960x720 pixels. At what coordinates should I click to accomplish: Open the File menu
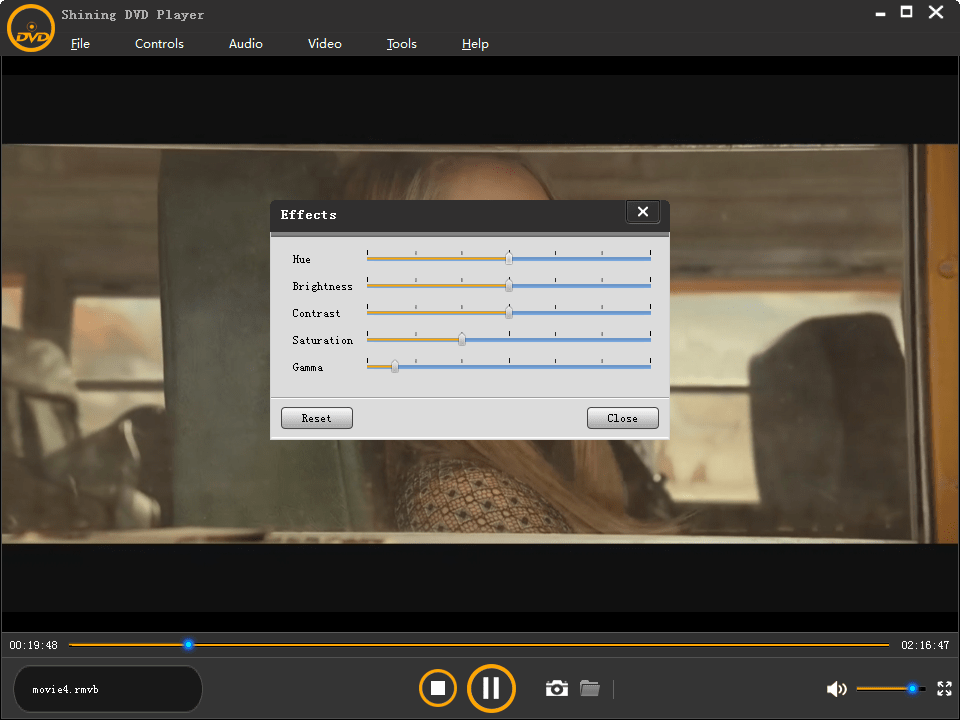click(80, 43)
